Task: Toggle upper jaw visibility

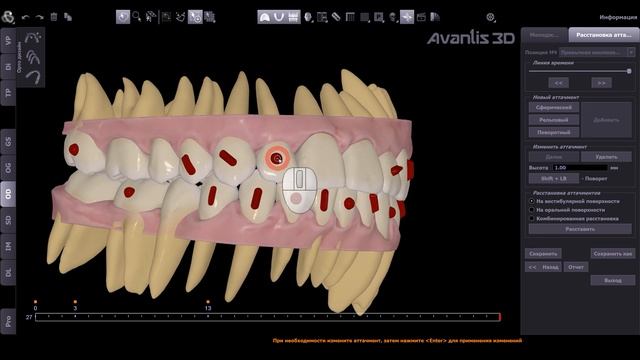Action: tap(264, 17)
